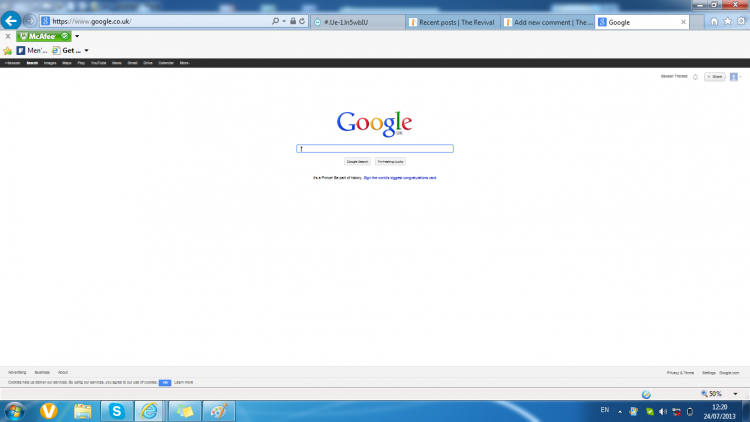Screen dimensions: 750x422
Task: Close the Google tab
Action: pos(683,22)
